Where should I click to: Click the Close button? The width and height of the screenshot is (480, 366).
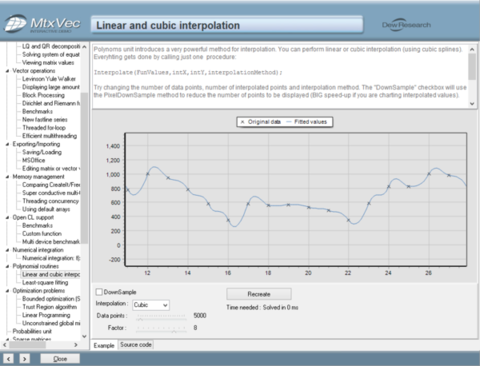pos(60,359)
